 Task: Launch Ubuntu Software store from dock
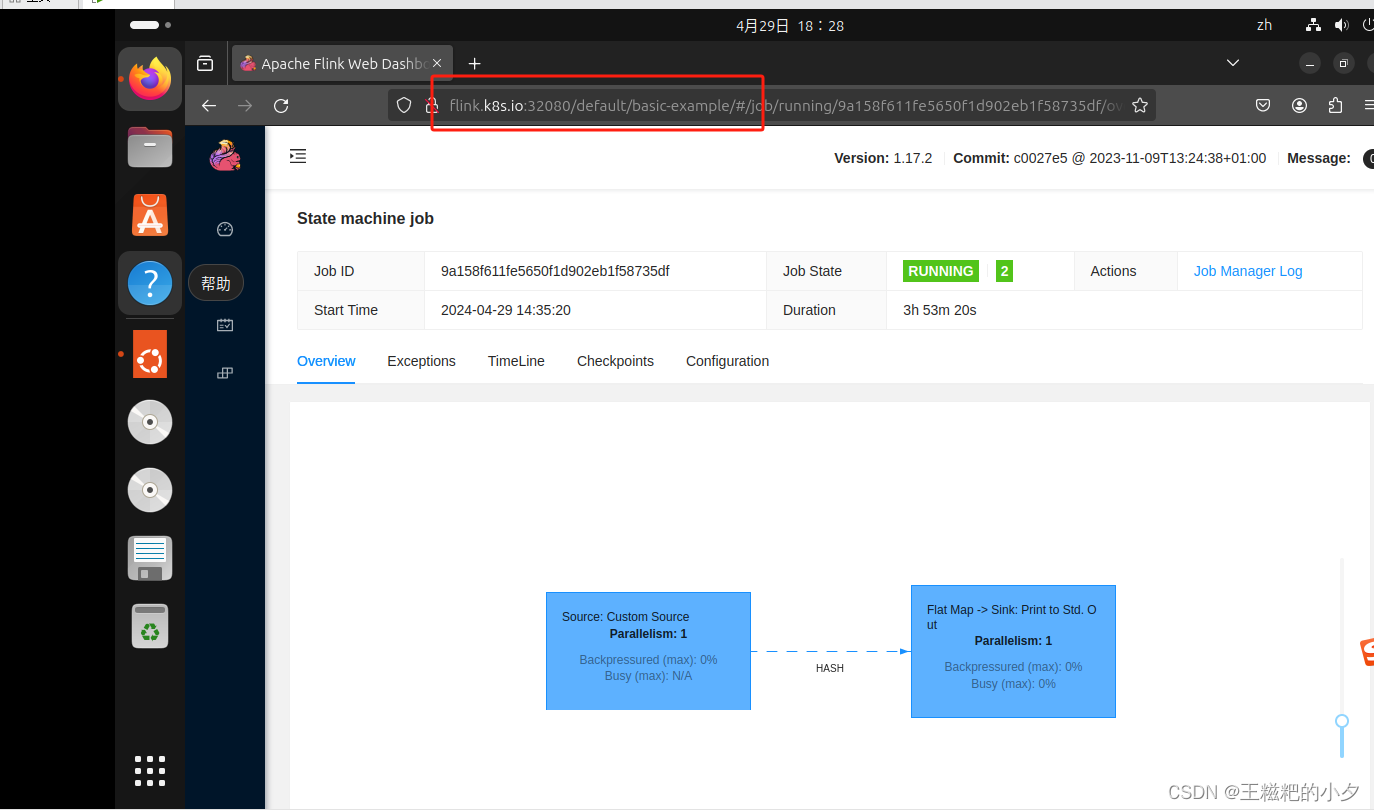coord(150,214)
